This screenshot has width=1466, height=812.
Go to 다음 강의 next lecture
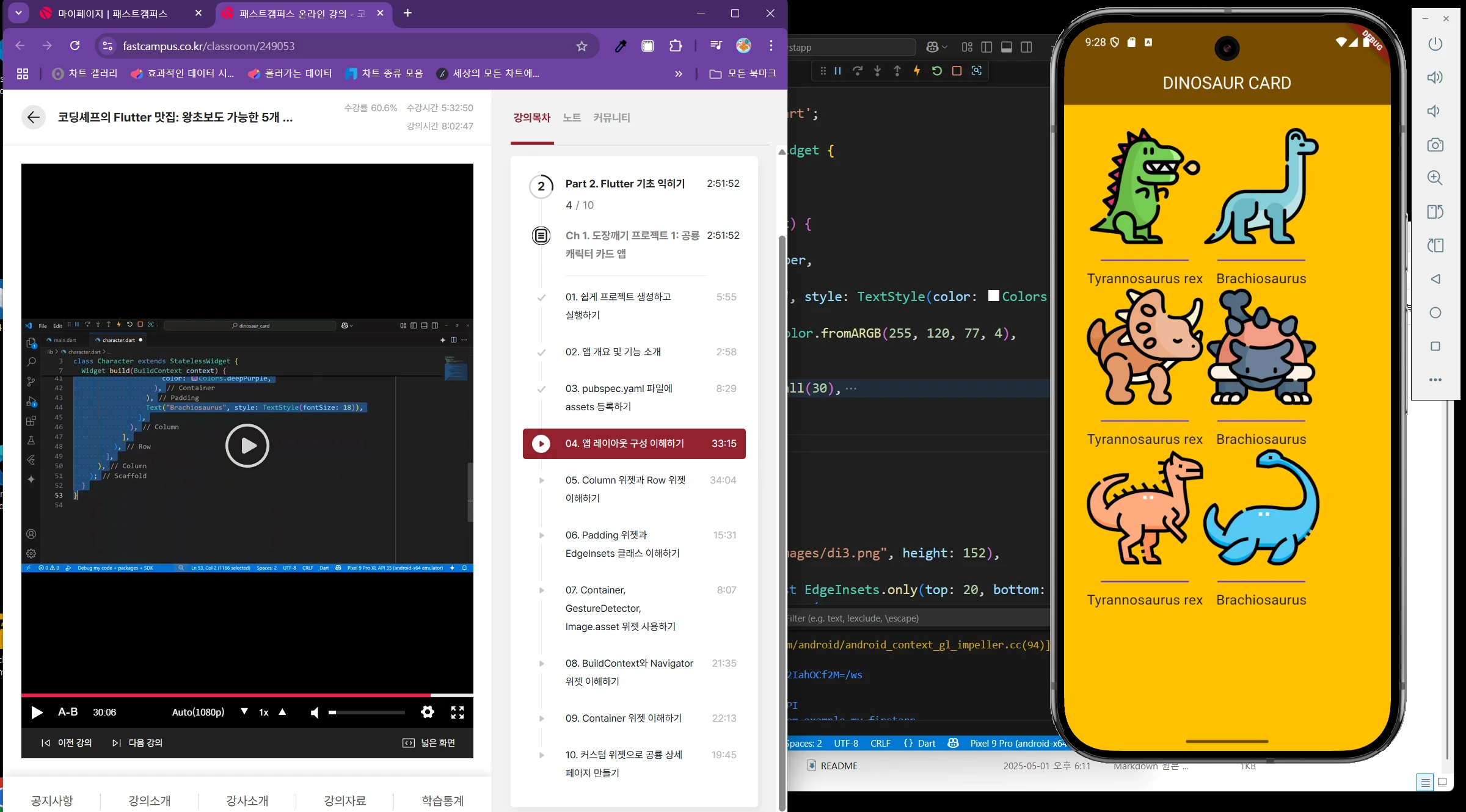138,742
